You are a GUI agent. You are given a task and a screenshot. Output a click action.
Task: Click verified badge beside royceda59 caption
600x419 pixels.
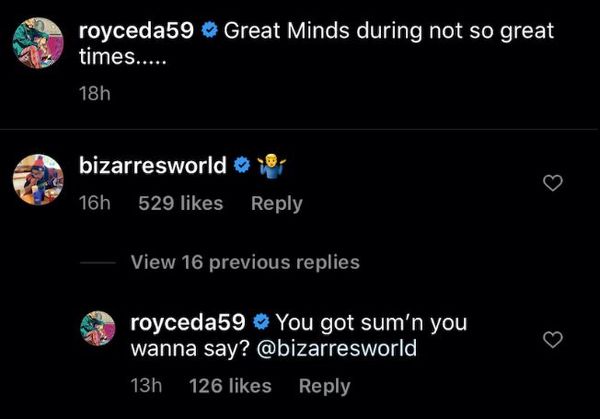pos(209,31)
